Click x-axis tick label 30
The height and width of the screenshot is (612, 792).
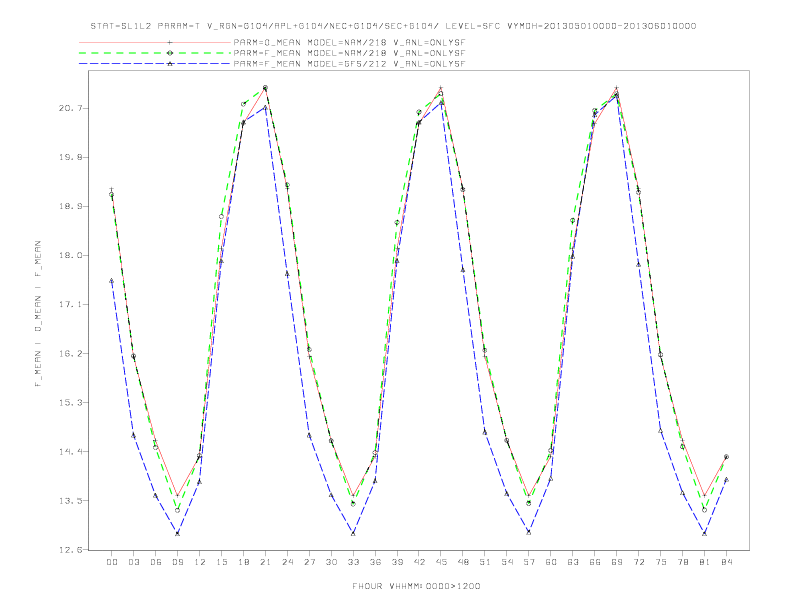(331, 562)
